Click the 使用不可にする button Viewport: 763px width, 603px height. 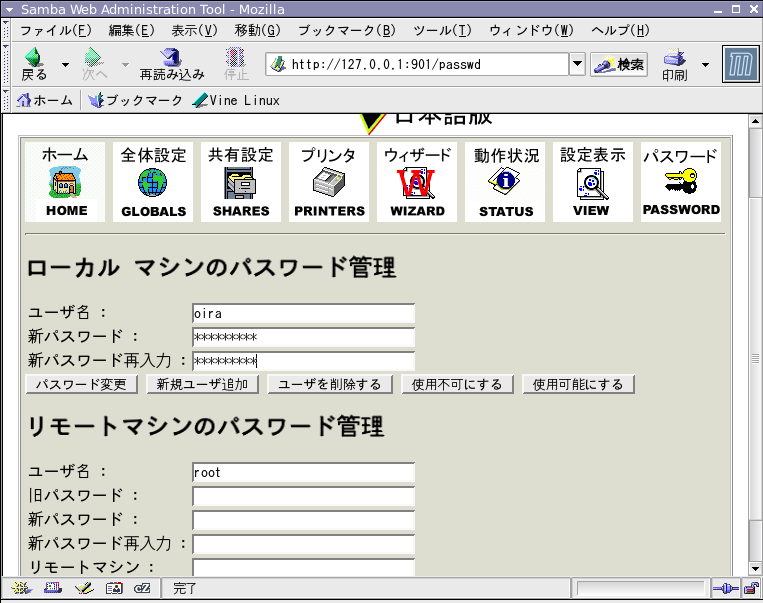tap(457, 384)
